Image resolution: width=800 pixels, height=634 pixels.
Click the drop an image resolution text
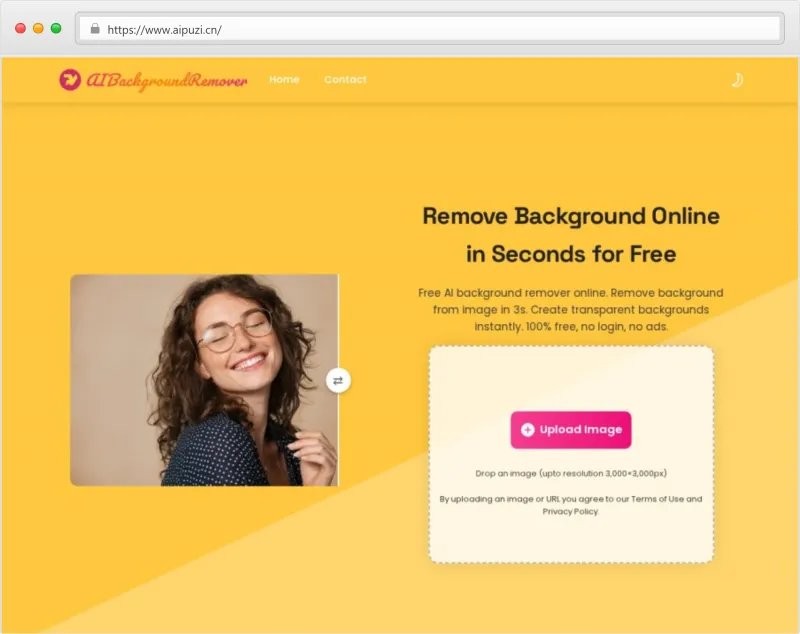click(571, 473)
